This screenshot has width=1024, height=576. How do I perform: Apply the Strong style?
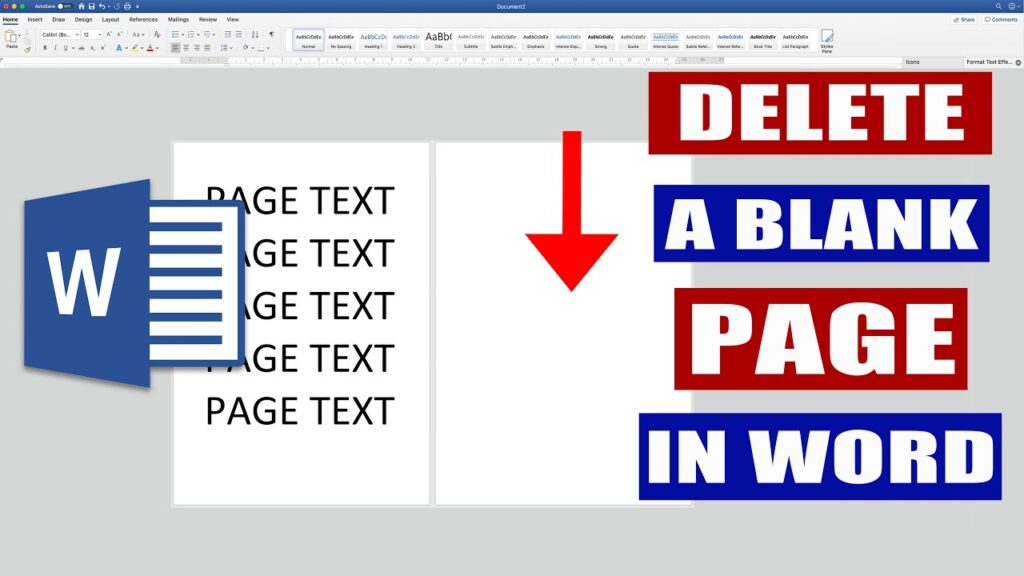click(601, 40)
